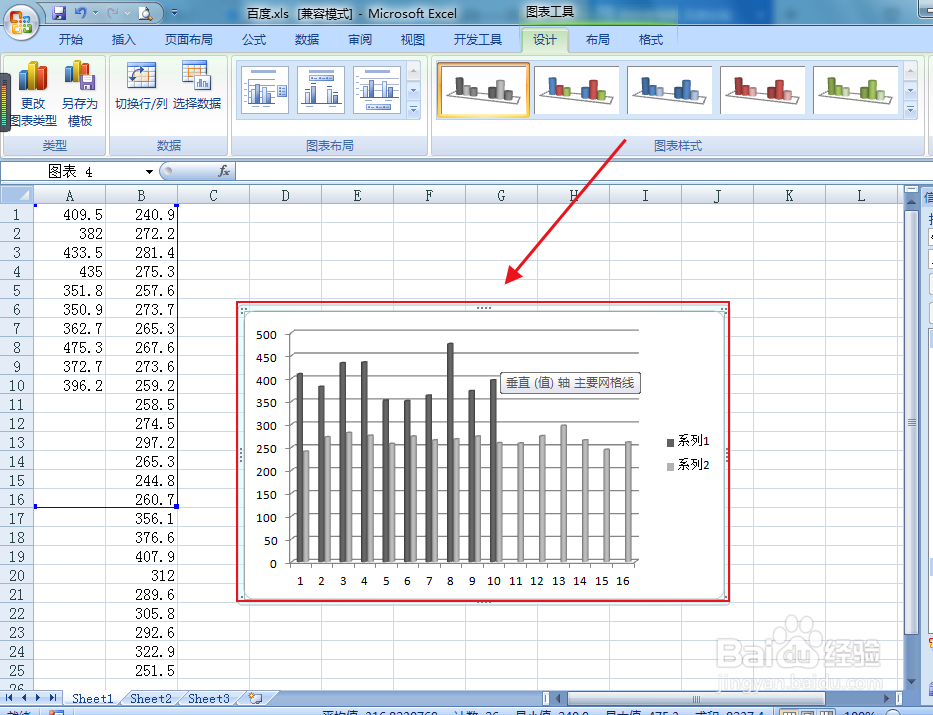The width and height of the screenshot is (933, 715).
Task: Click horizontal axis label 16
Action: click(x=622, y=581)
